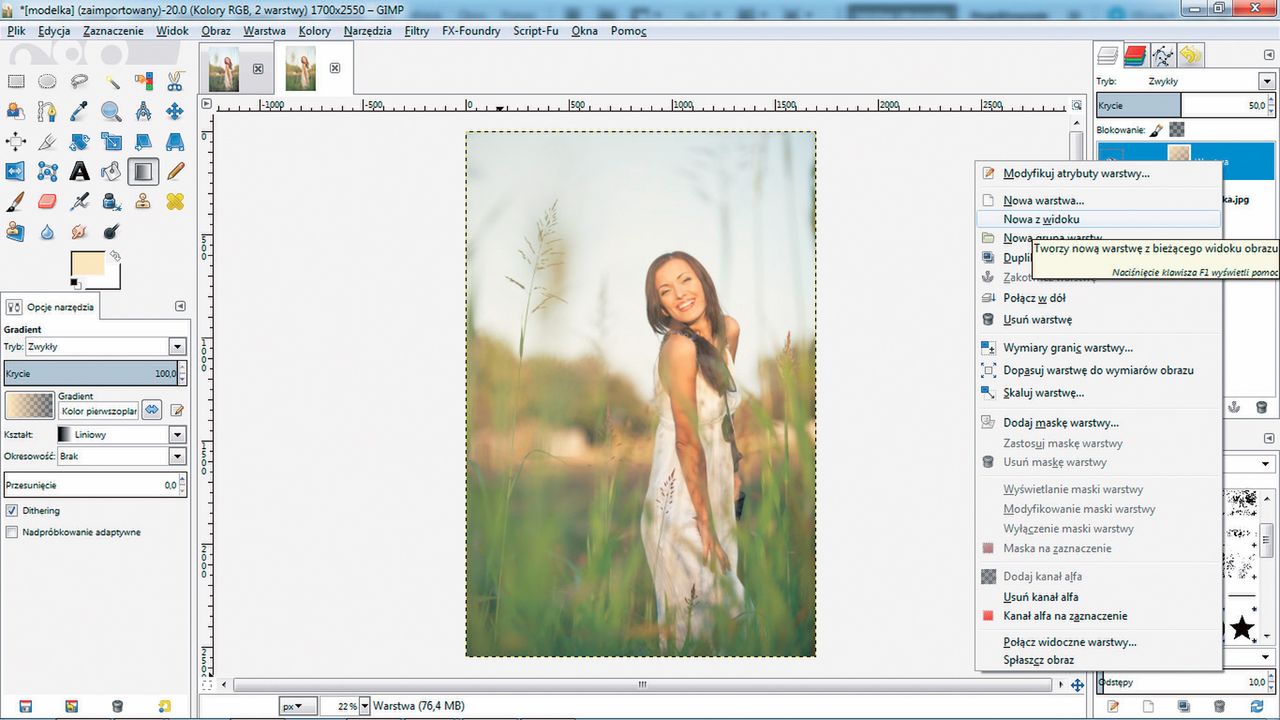Viewport: 1280px width, 720px height.
Task: Open the Kształt Liniowy dropdown
Action: coord(177,435)
